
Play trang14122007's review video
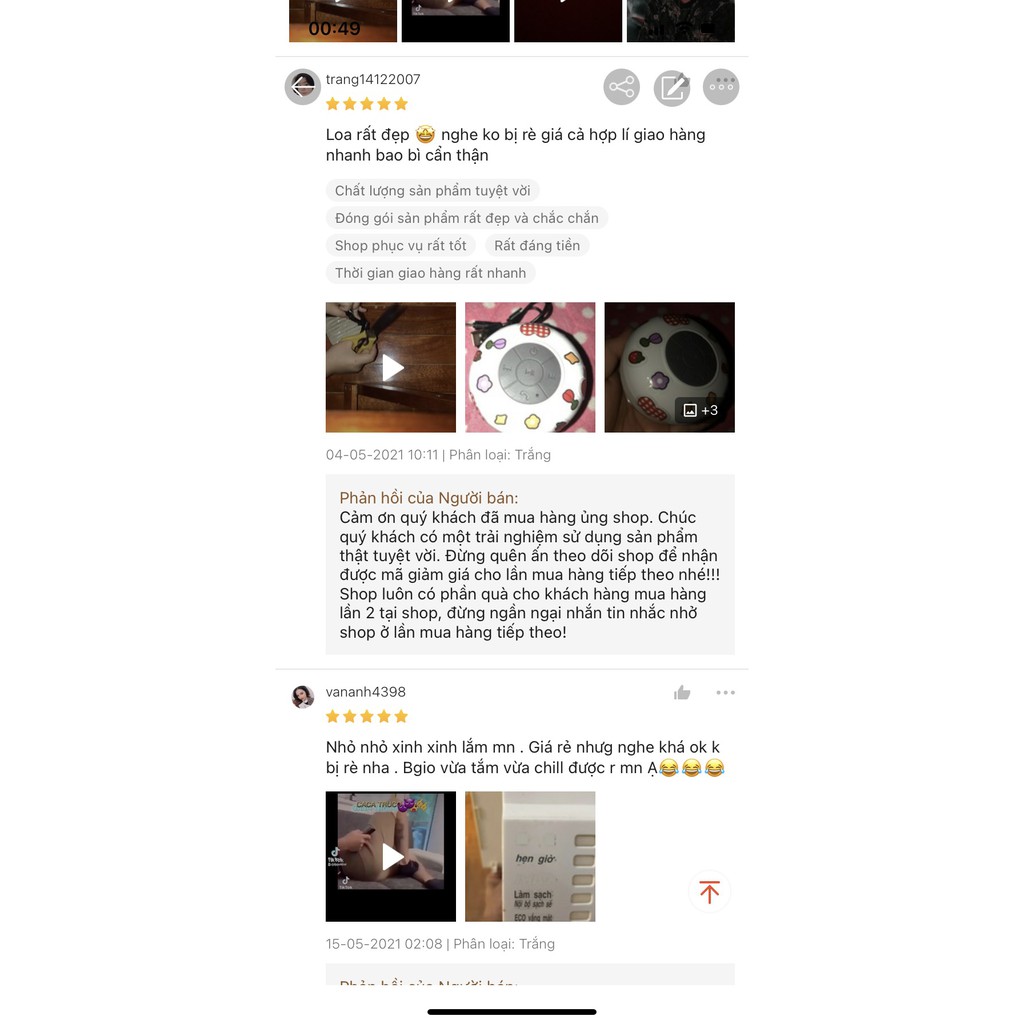click(x=391, y=367)
